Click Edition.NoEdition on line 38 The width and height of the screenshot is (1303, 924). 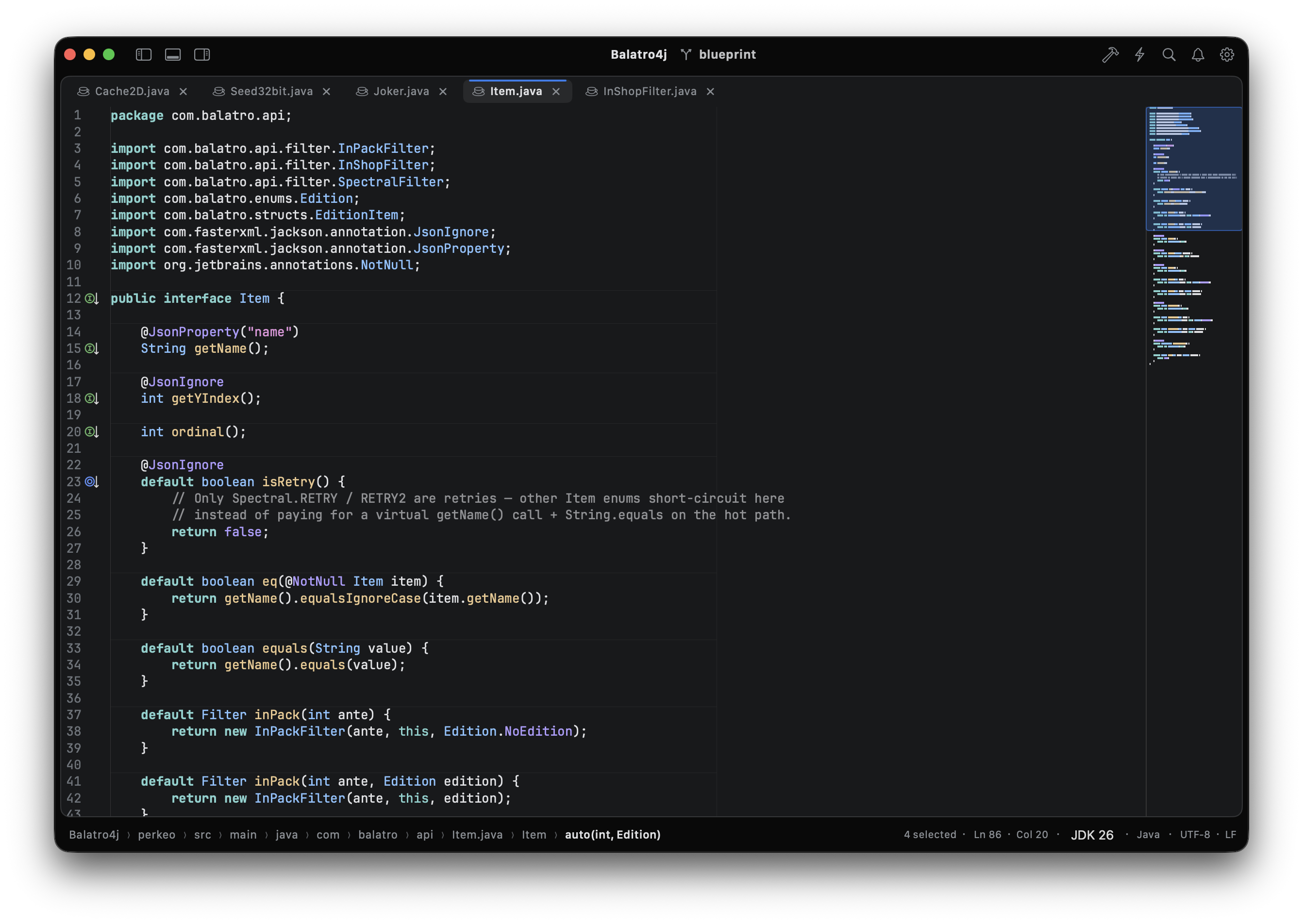point(508,732)
